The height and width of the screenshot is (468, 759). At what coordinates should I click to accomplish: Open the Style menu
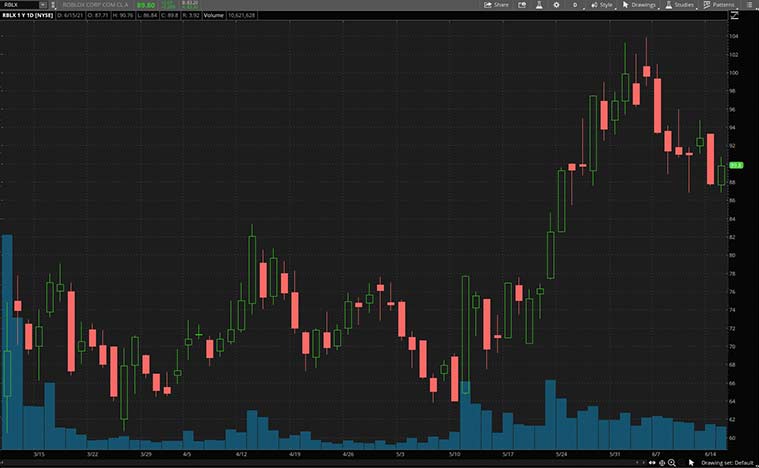(x=605, y=5)
